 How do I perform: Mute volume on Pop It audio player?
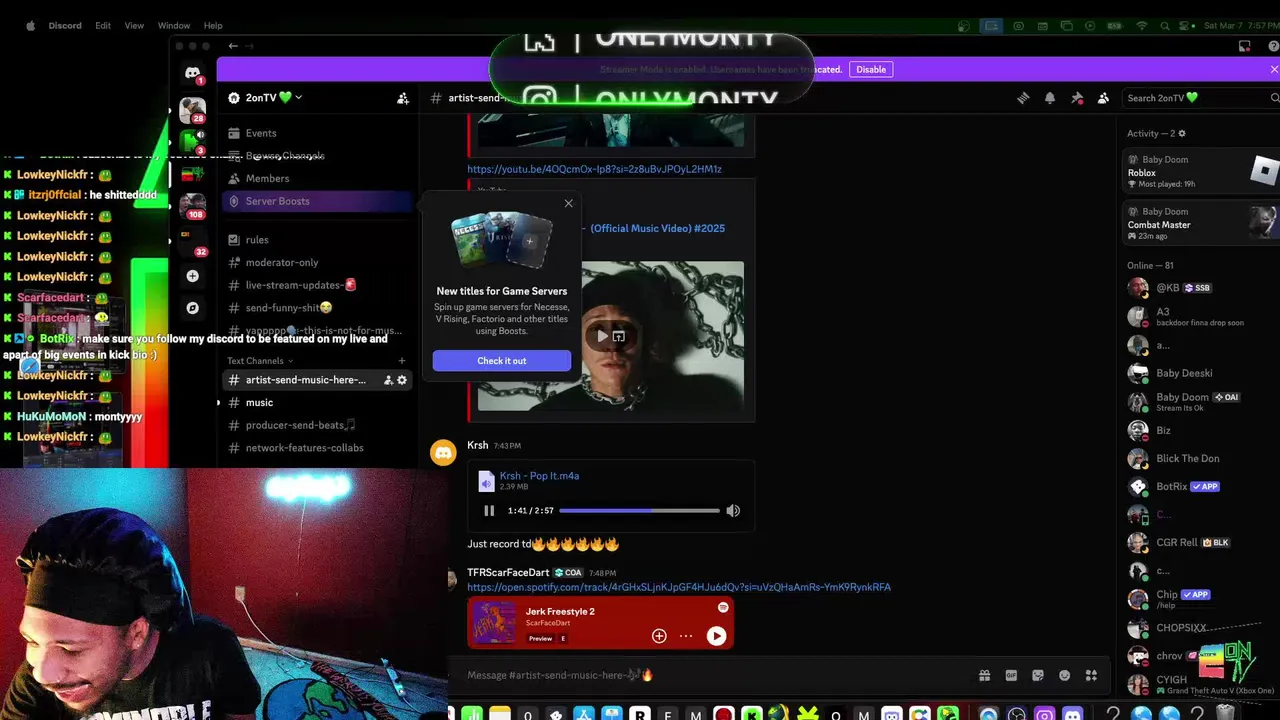733,510
